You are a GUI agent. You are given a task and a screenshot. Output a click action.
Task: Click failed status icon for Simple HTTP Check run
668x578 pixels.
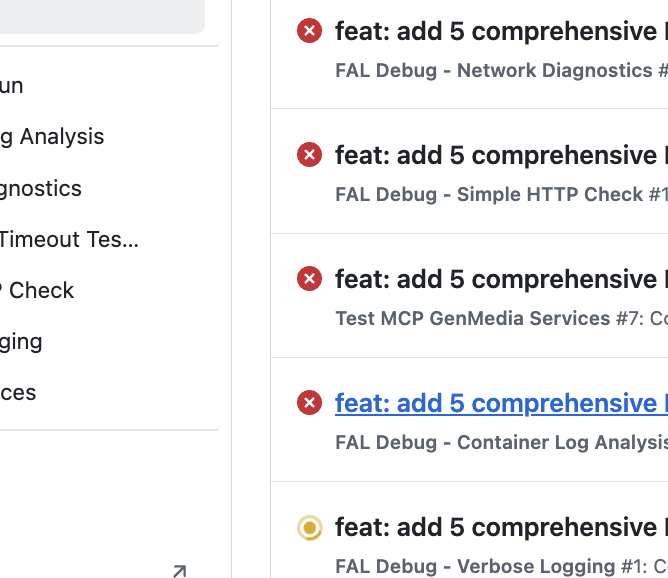309,155
